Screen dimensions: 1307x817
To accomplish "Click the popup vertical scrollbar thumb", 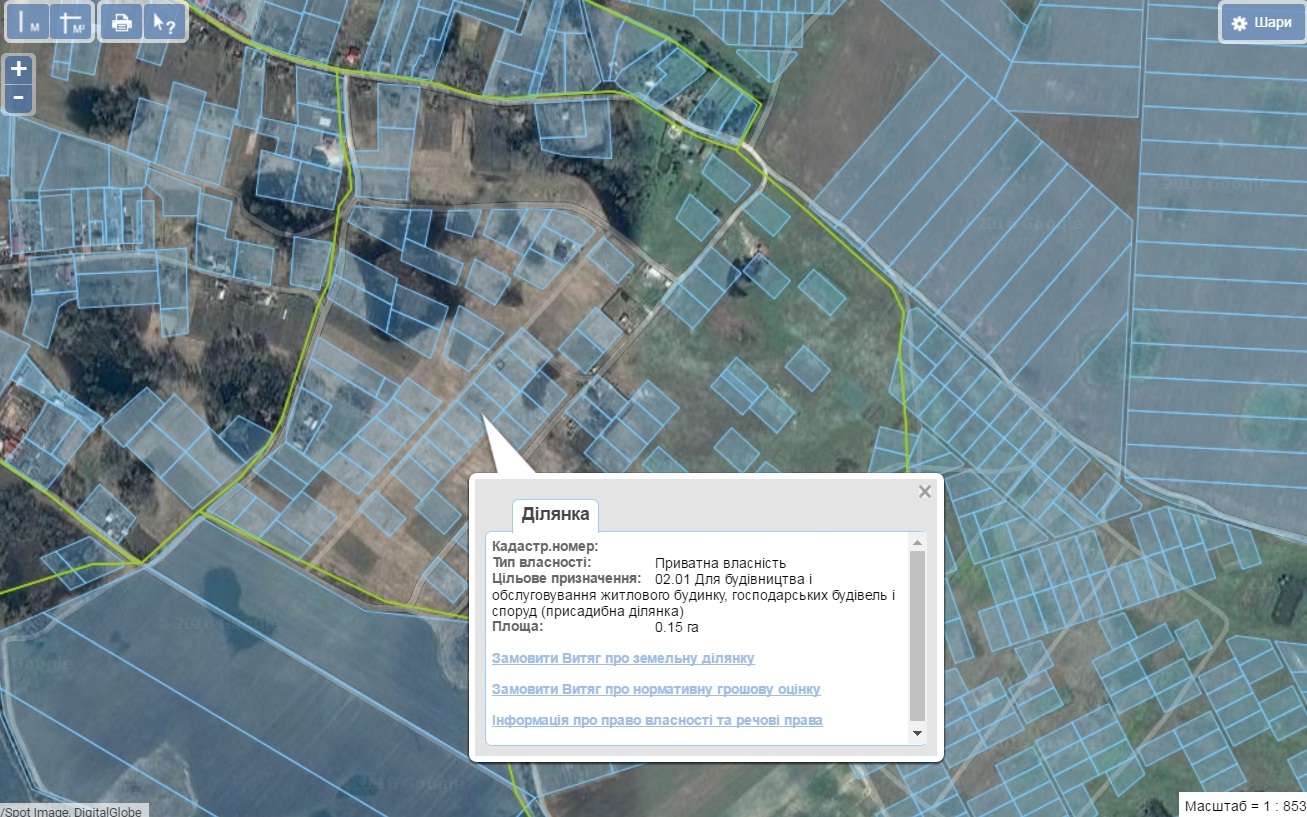I will coord(917,635).
